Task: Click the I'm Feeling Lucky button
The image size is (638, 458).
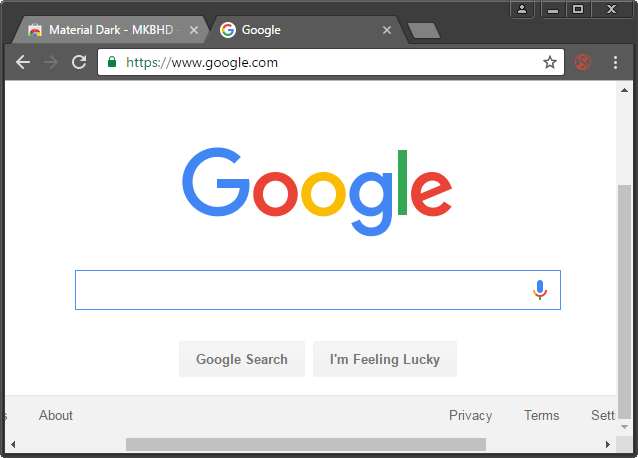Action: click(385, 359)
